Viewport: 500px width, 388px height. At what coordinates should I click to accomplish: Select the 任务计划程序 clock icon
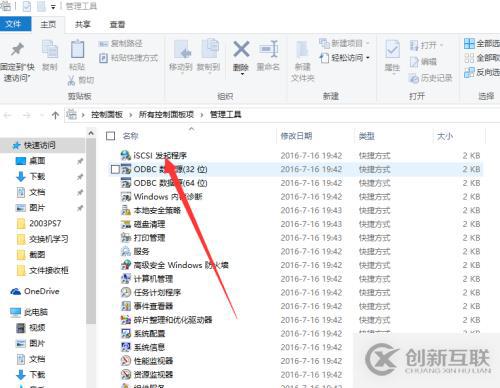(126, 292)
